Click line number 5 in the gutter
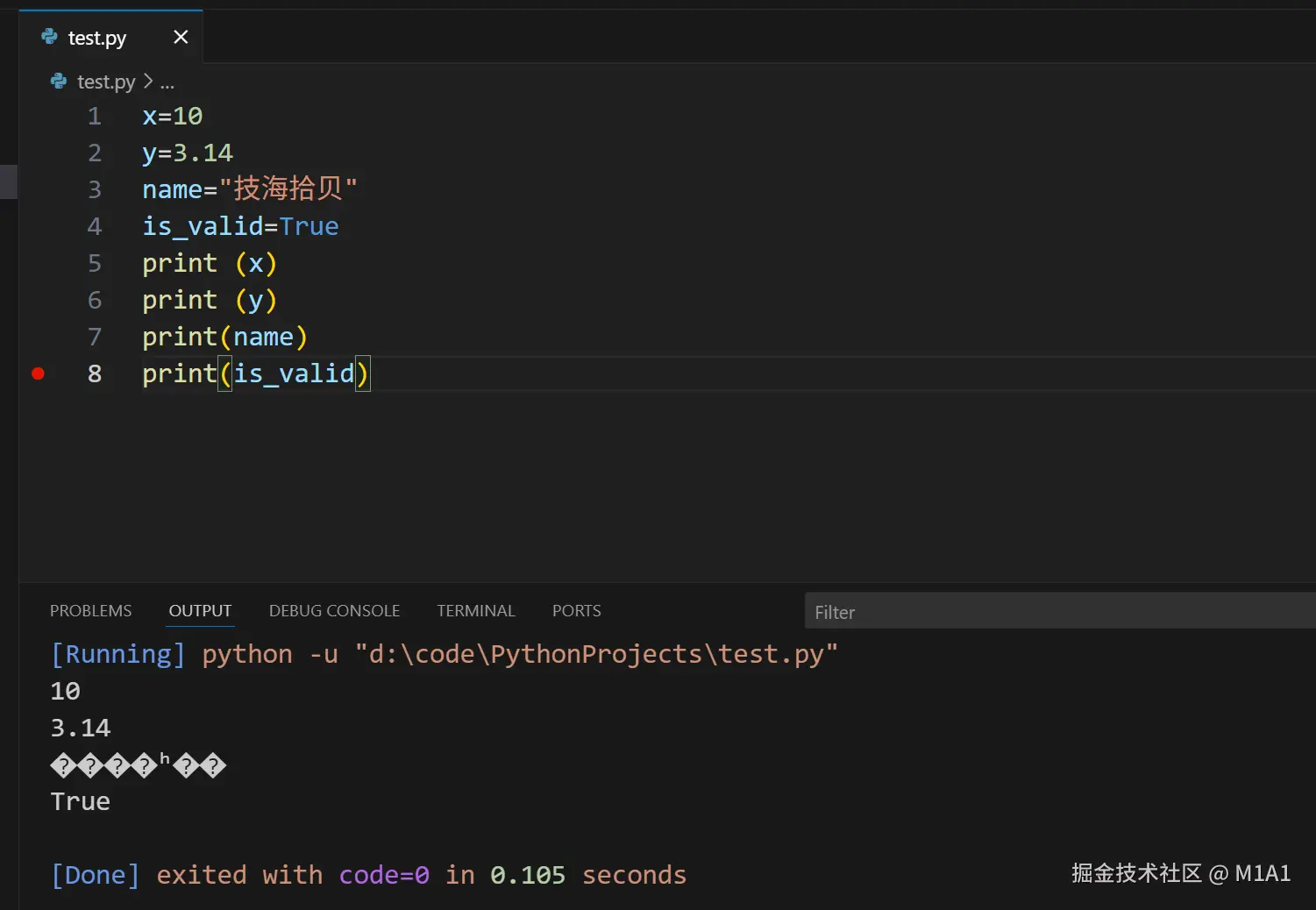This screenshot has height=910, width=1316. click(95, 264)
